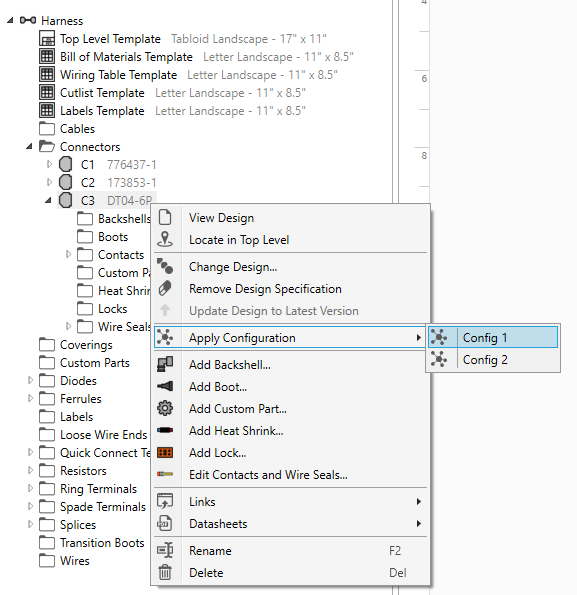Click the Top Level Template icon
577x595 pixels.
47,39
